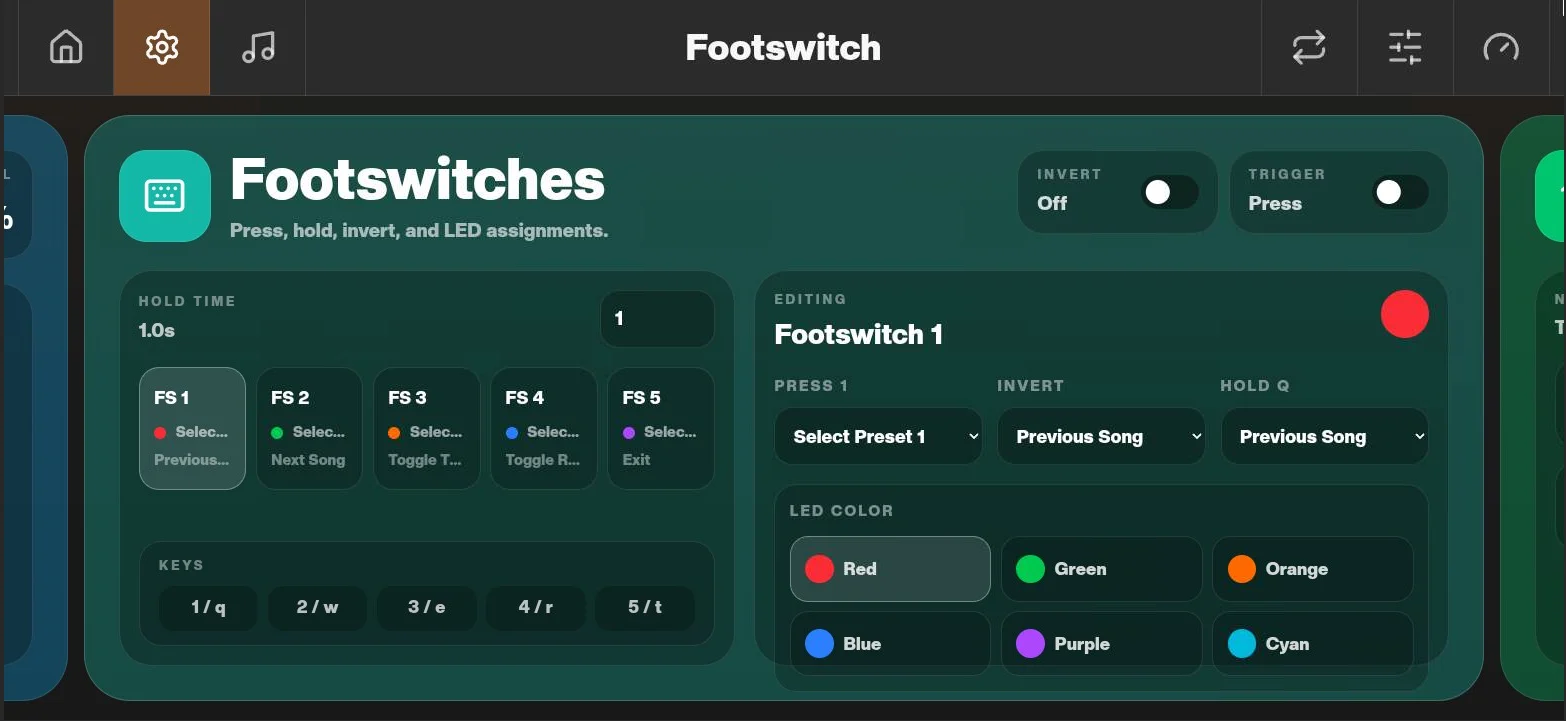Click the "Press, hold, invert, and LED assignments." subtitle
The height and width of the screenshot is (721, 1566).
[419, 231]
